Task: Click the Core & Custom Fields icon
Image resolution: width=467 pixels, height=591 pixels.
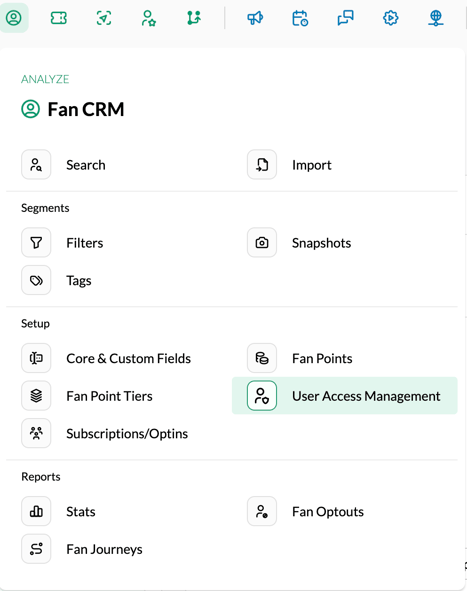Action: tap(36, 358)
